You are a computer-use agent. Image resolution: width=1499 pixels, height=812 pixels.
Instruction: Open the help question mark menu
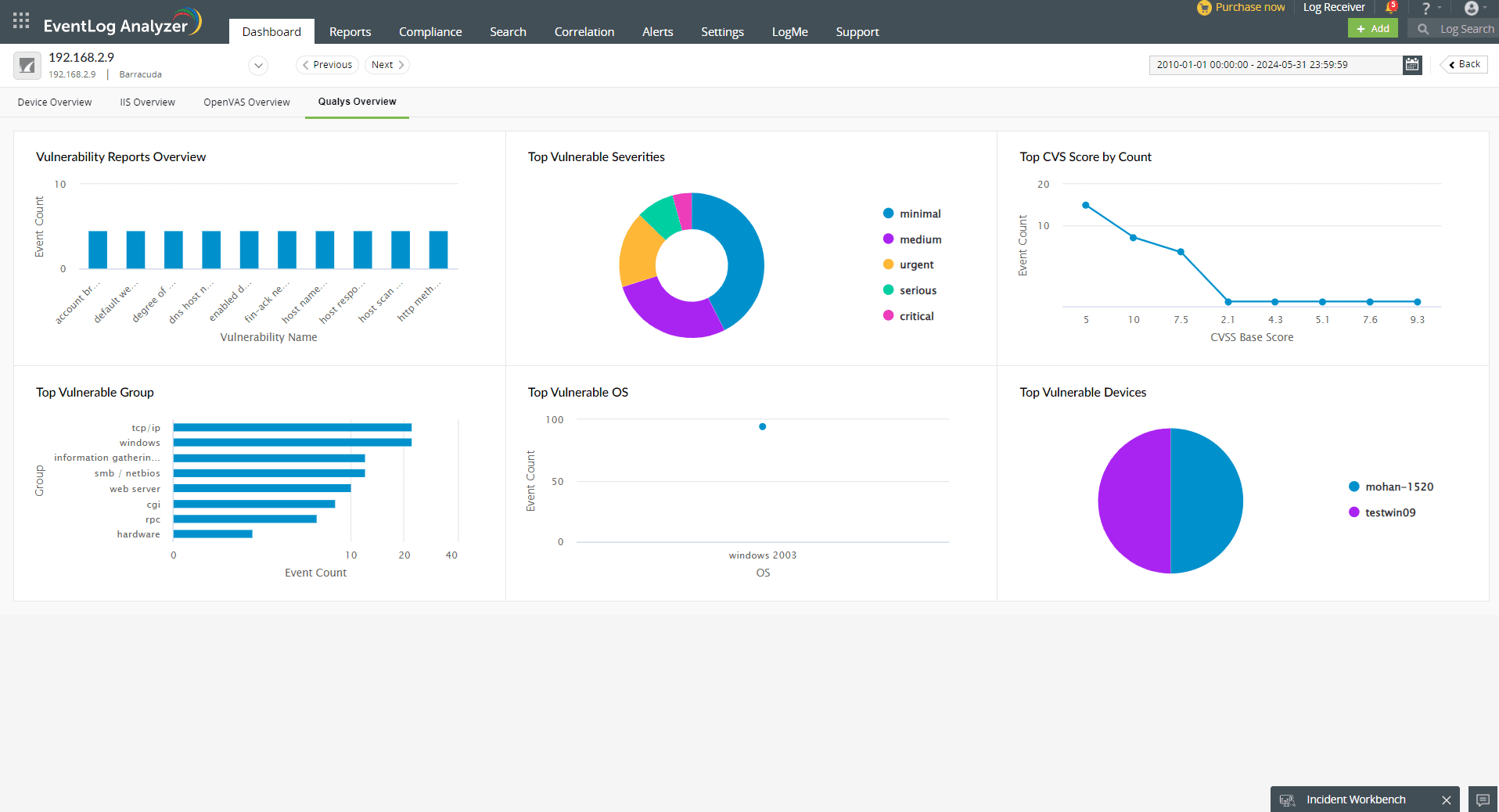1426,8
